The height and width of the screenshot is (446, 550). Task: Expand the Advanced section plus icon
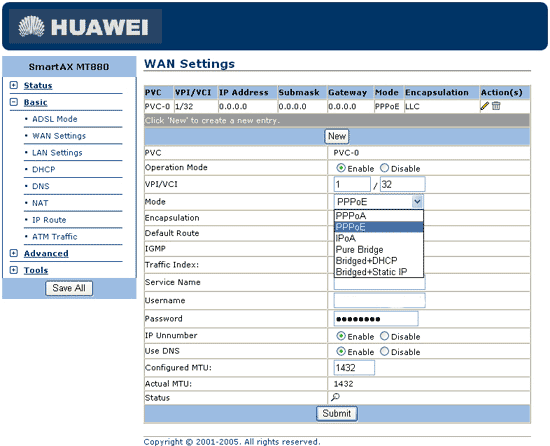(x=14, y=253)
